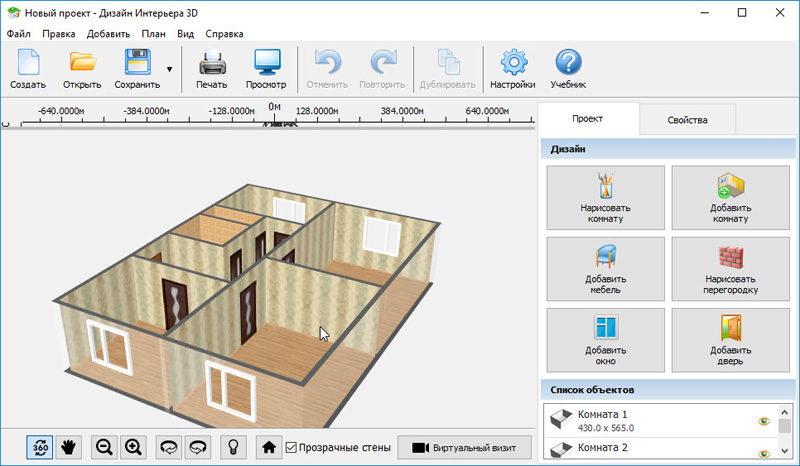
Task: Zoom in with plus magnifier
Action: 133,448
